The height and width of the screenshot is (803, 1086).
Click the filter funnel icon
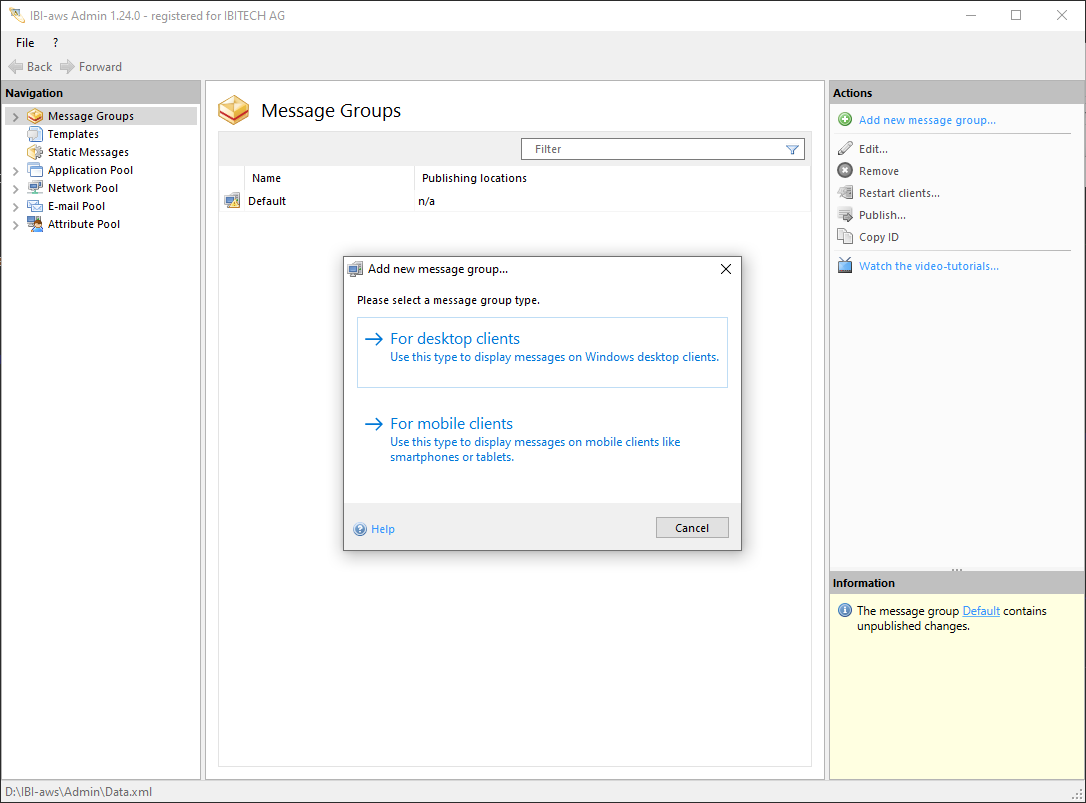tap(792, 149)
